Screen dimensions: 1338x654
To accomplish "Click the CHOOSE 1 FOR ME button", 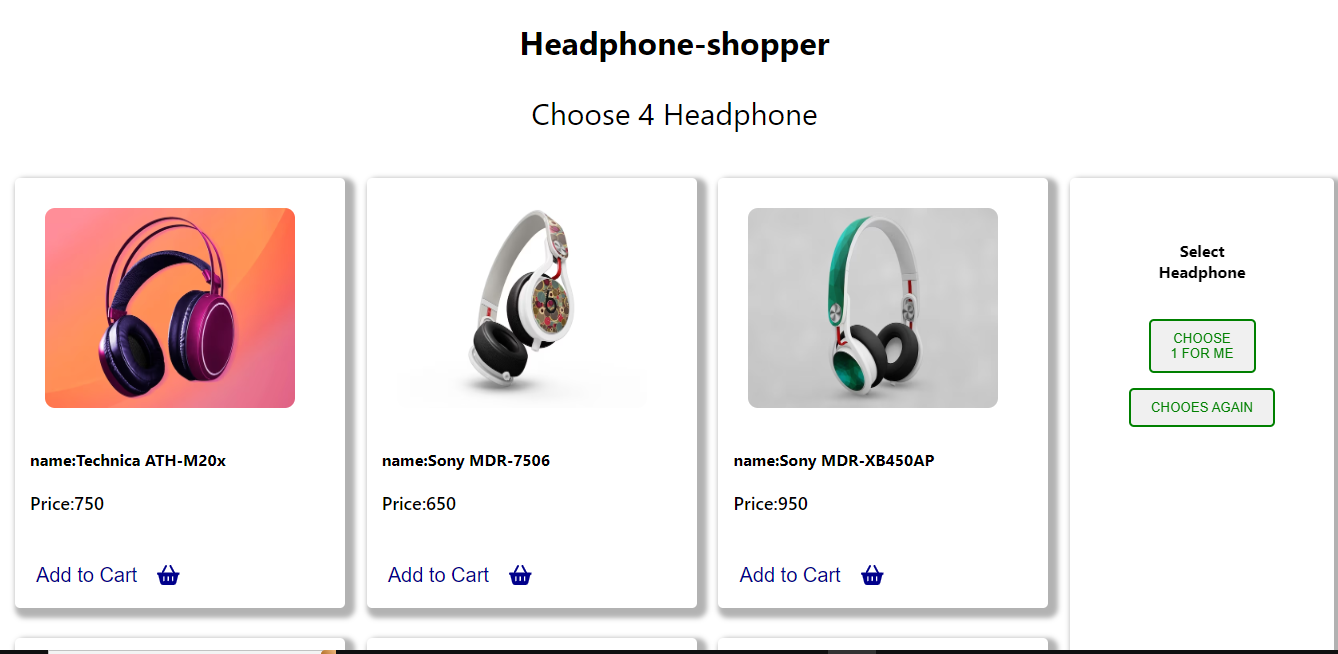I will 1202,346.
